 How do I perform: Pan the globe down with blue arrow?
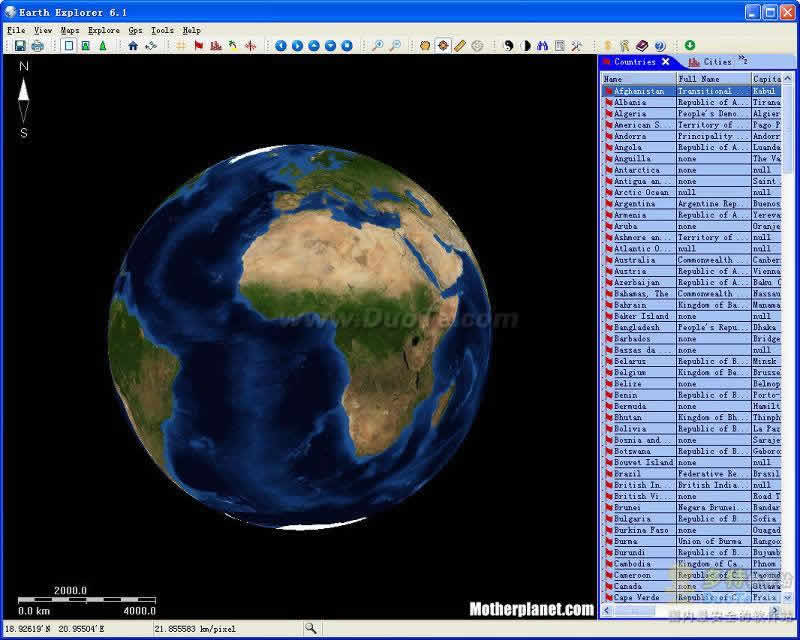tap(331, 46)
